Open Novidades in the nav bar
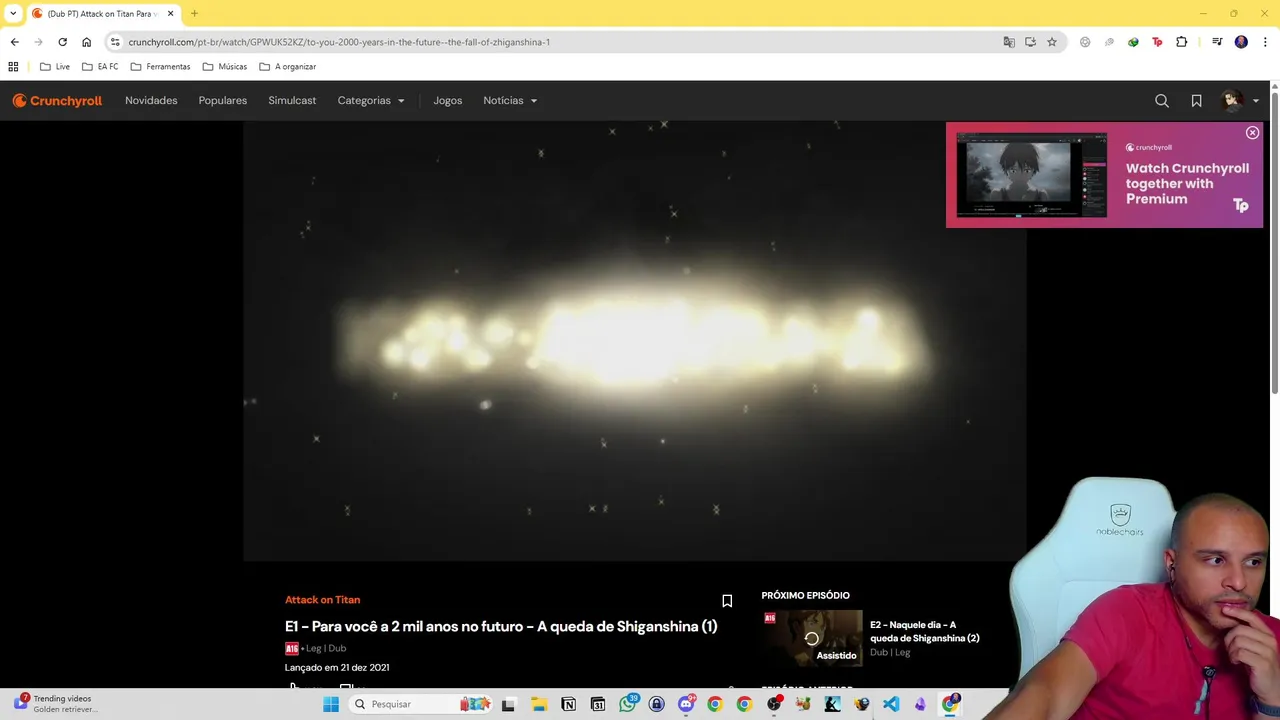 coord(151,100)
